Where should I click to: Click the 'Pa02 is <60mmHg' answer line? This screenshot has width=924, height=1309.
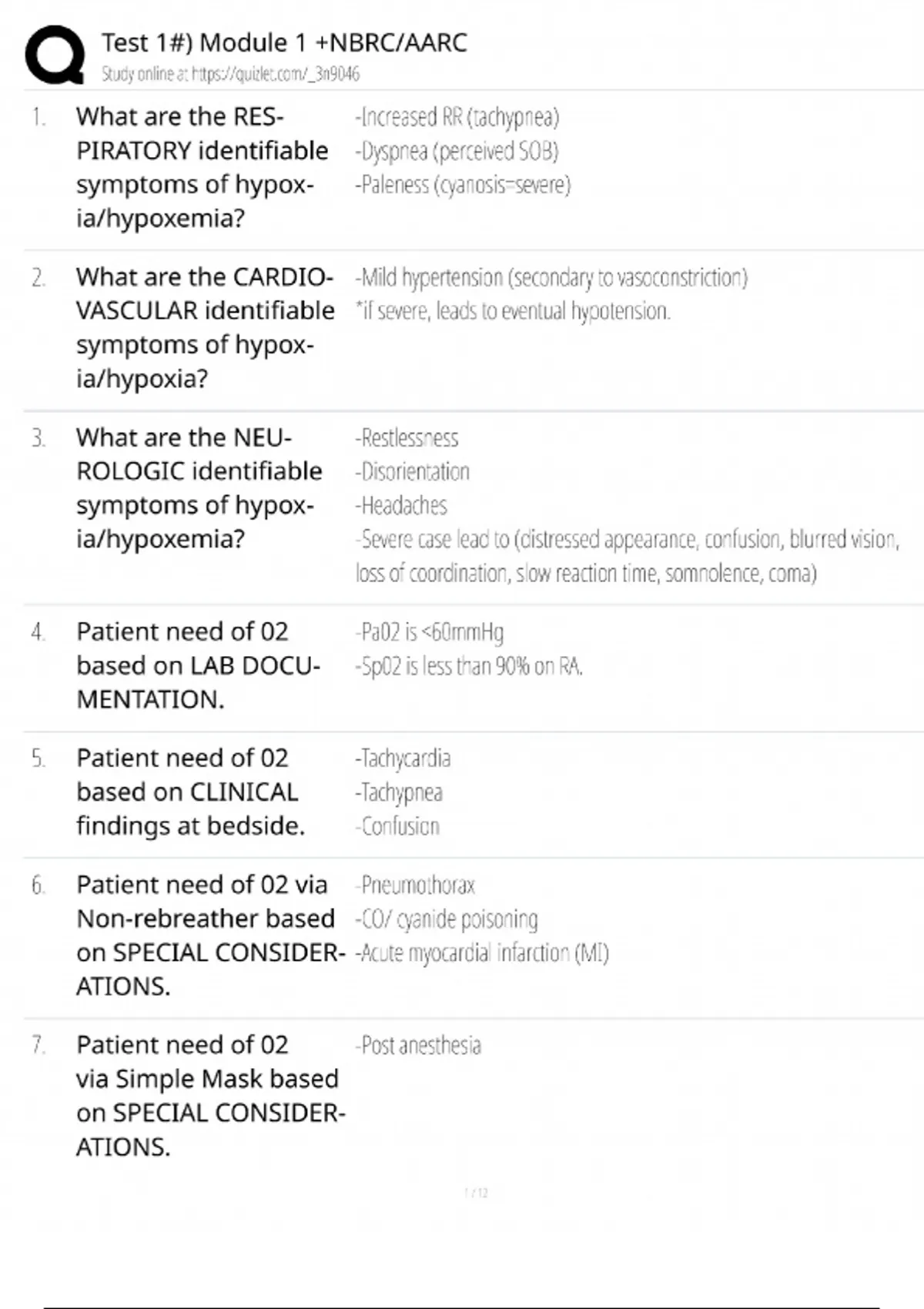click(429, 632)
